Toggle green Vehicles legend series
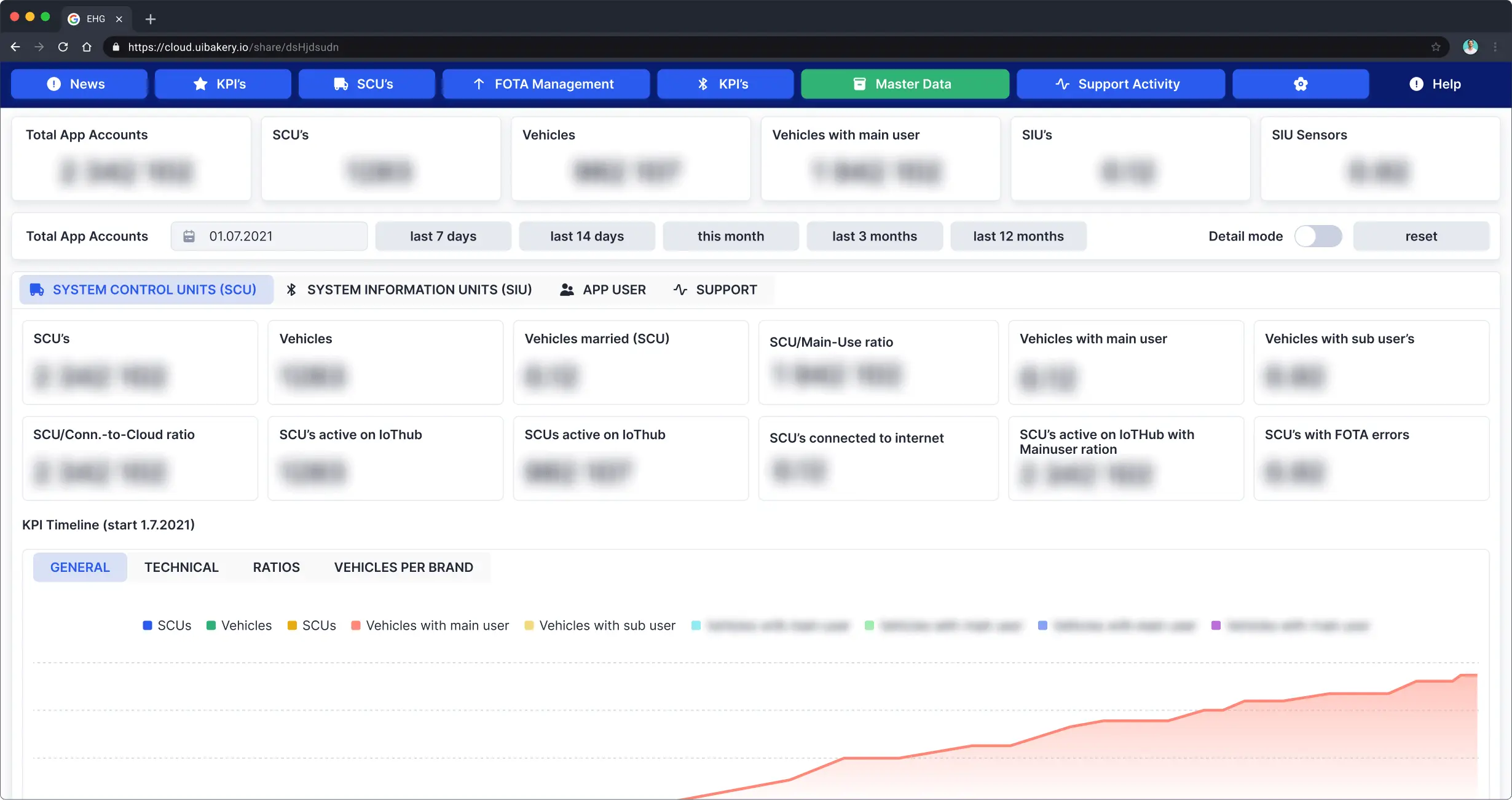 pos(239,625)
